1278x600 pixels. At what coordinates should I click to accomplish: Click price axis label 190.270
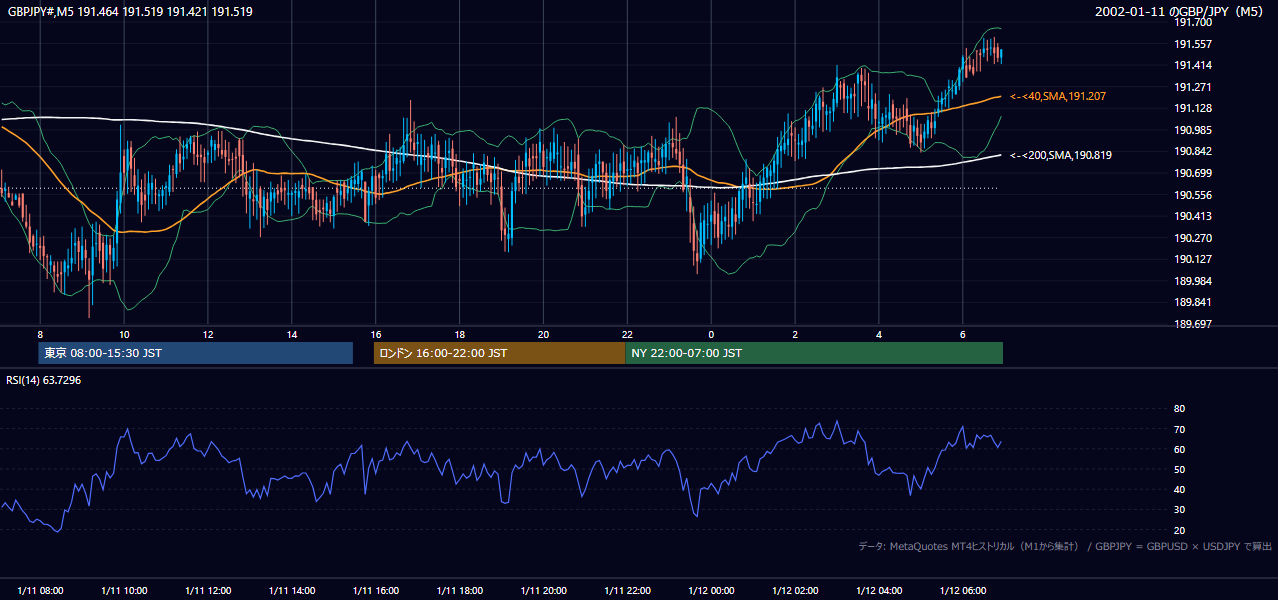click(x=1193, y=238)
